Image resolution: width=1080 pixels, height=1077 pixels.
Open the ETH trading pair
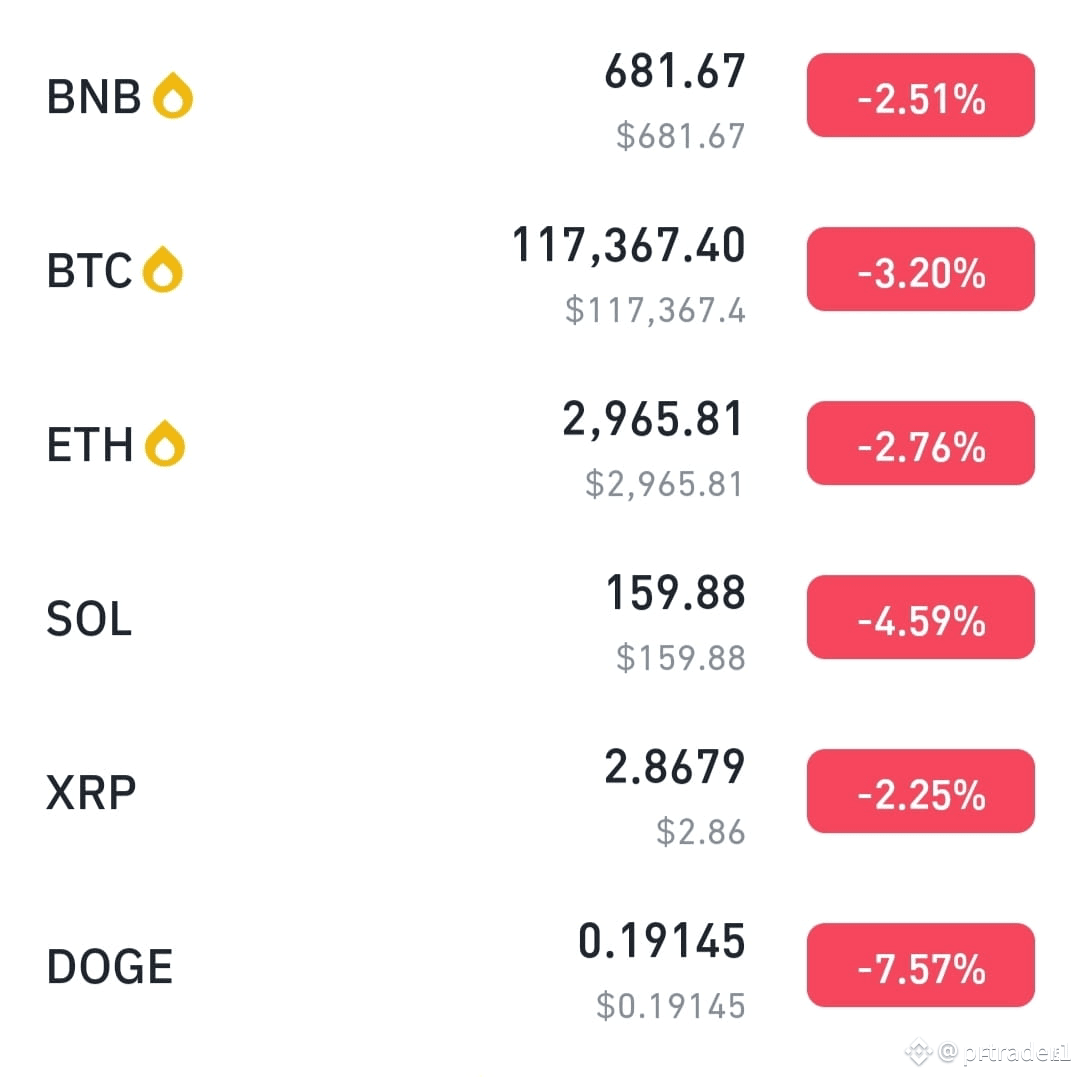coord(90,444)
